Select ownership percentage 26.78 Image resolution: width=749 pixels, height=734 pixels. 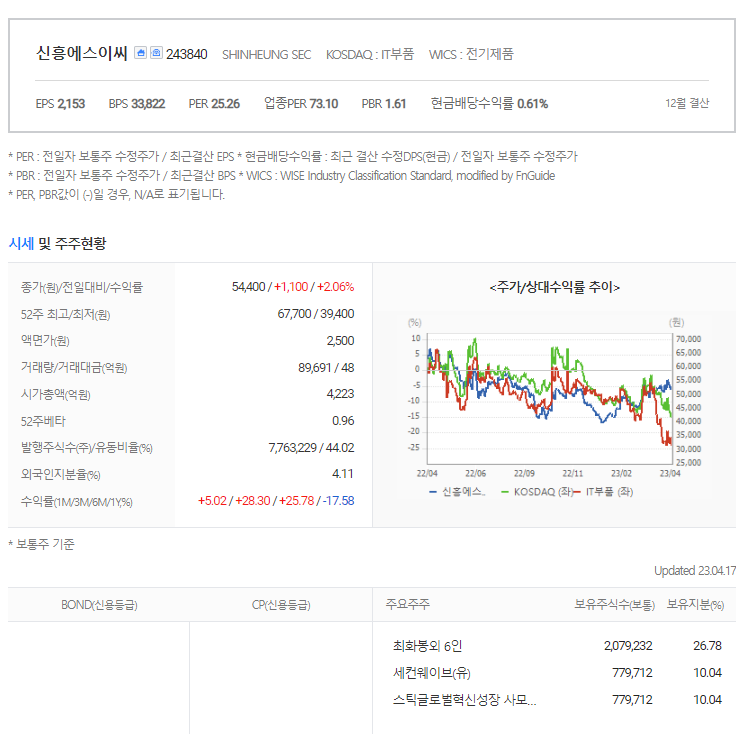(707, 646)
